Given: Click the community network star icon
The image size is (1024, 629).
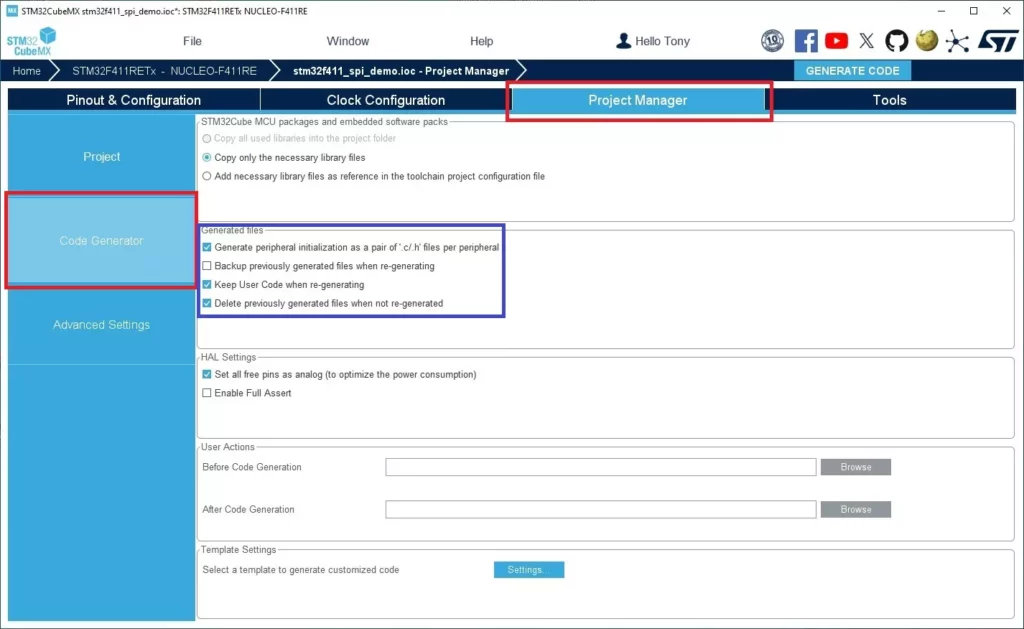Looking at the screenshot, I should [x=958, y=41].
